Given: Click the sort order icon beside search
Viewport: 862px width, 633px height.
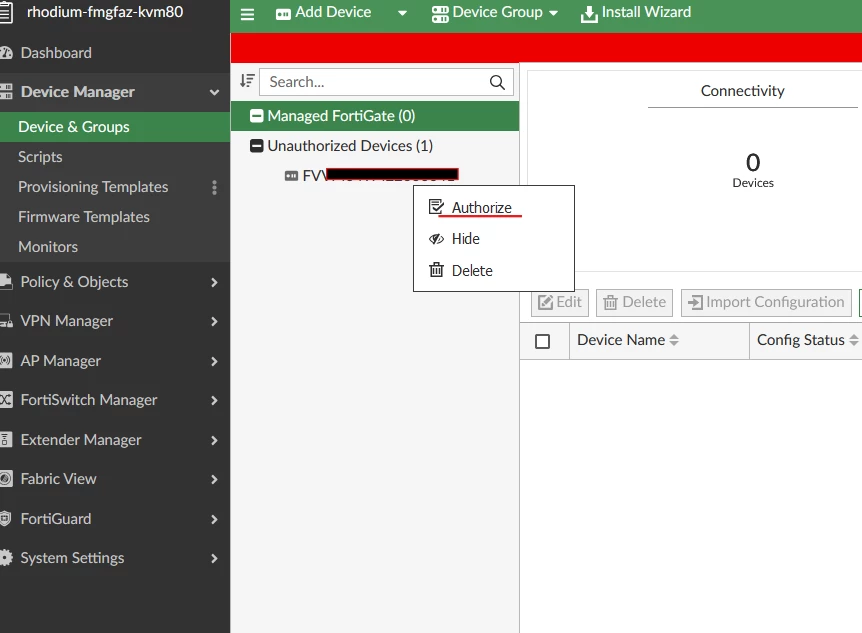Looking at the screenshot, I should coord(247,81).
